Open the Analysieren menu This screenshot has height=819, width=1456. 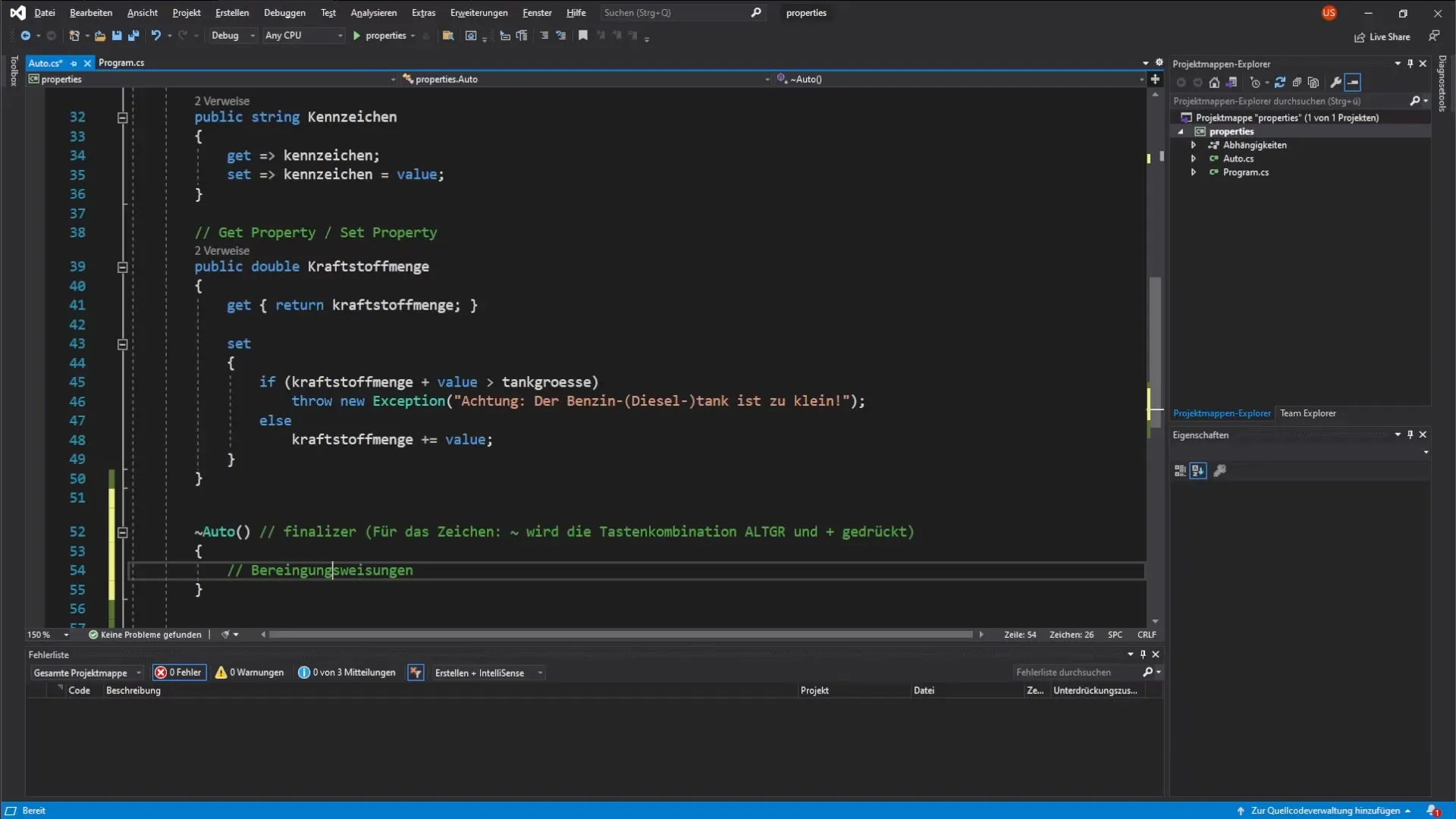pos(373,13)
